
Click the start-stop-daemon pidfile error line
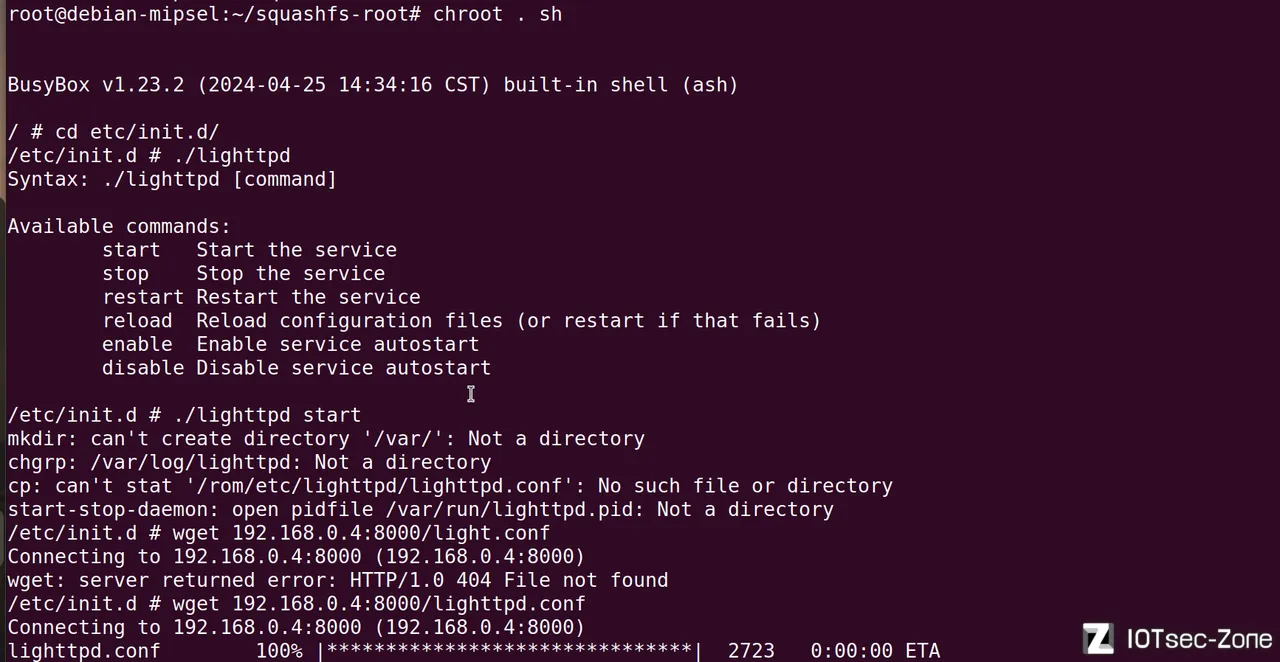[x=420, y=510]
